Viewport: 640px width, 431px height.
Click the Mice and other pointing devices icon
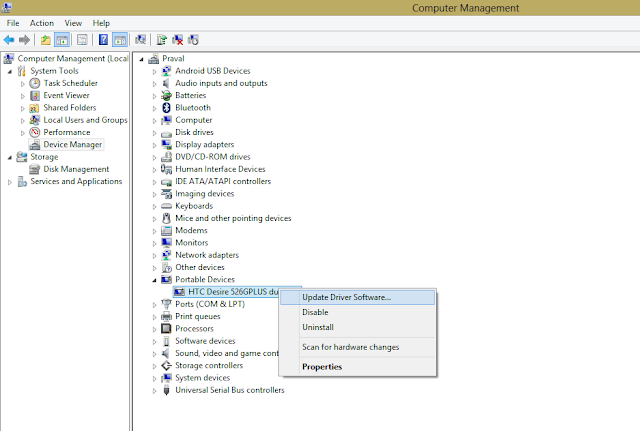(x=166, y=218)
